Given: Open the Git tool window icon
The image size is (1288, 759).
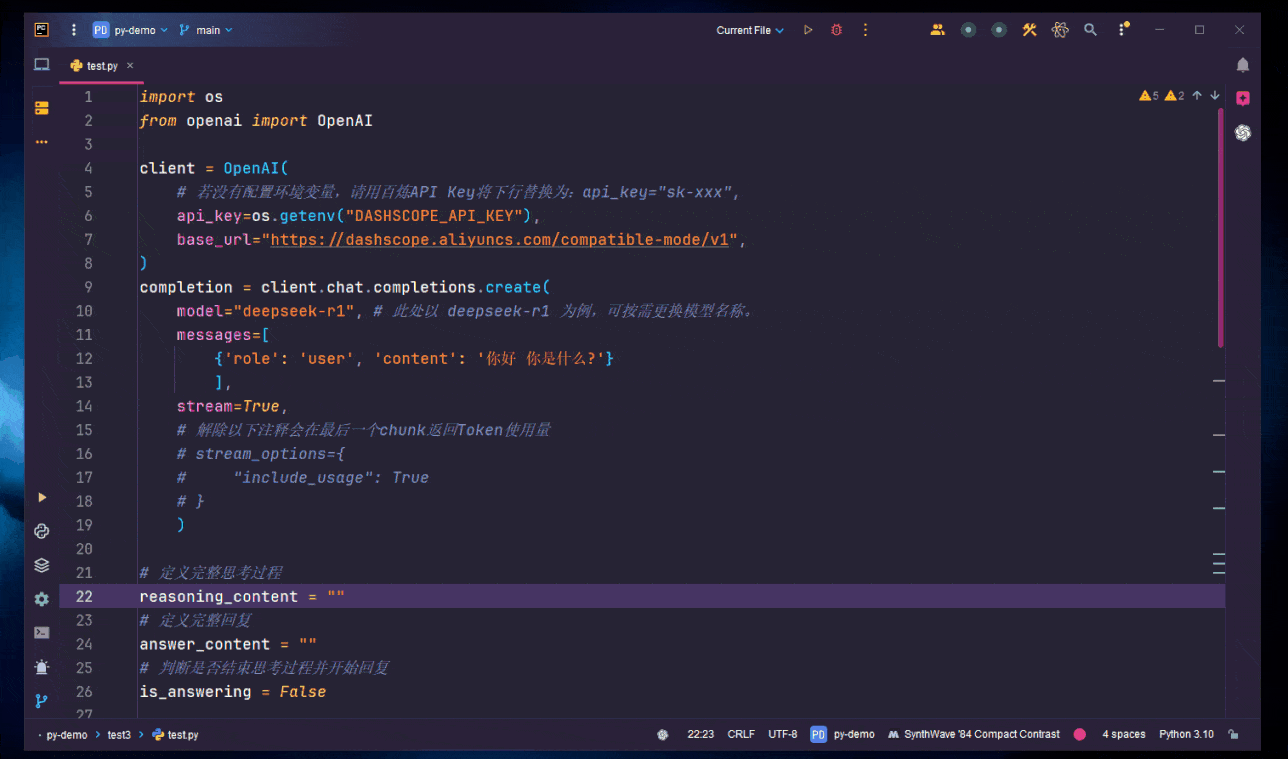Looking at the screenshot, I should (x=42, y=701).
